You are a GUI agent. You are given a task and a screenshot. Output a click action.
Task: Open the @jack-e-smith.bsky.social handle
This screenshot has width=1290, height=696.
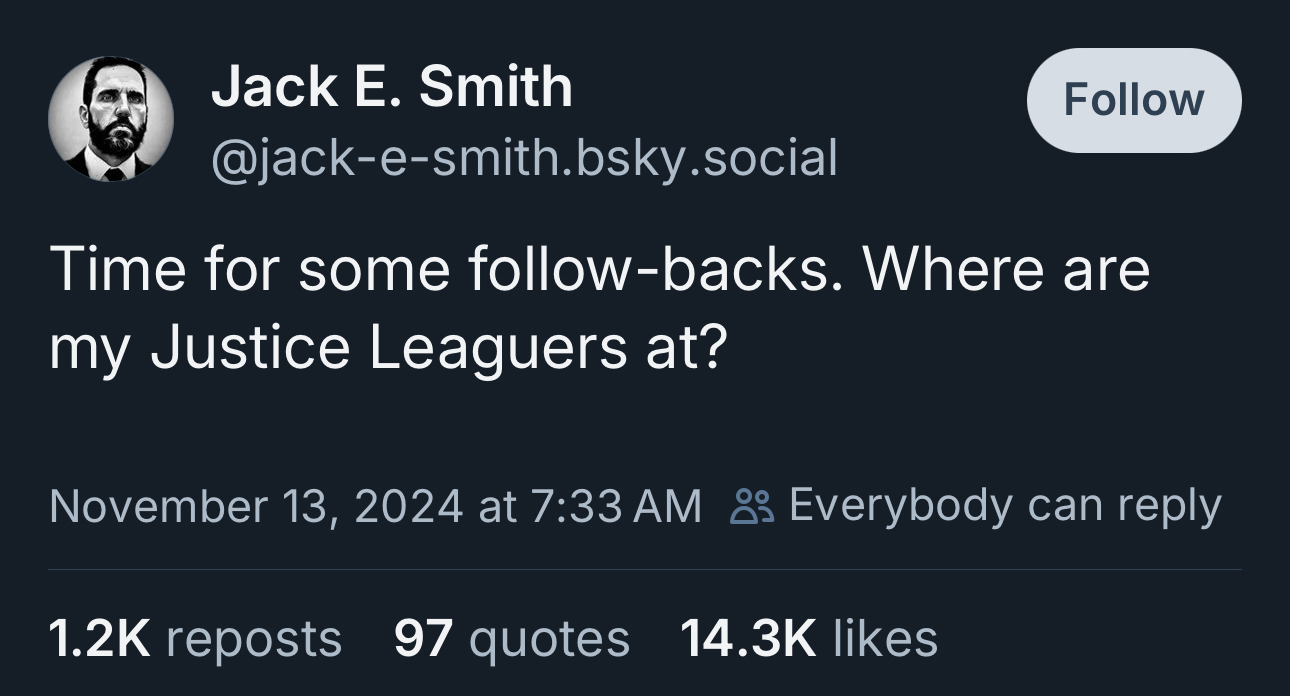pos(523,157)
